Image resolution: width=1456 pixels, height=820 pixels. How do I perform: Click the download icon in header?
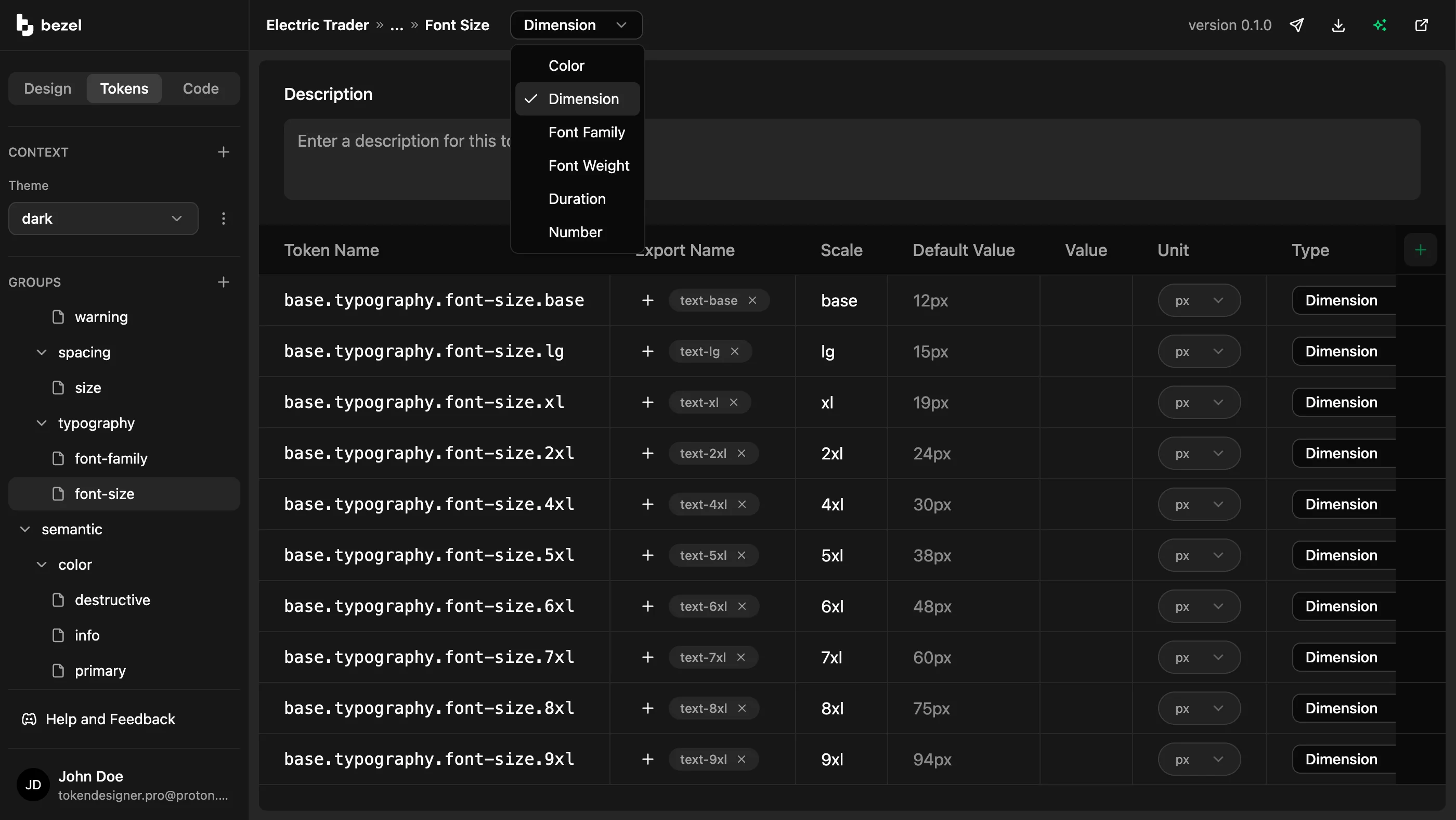pyautogui.click(x=1338, y=25)
